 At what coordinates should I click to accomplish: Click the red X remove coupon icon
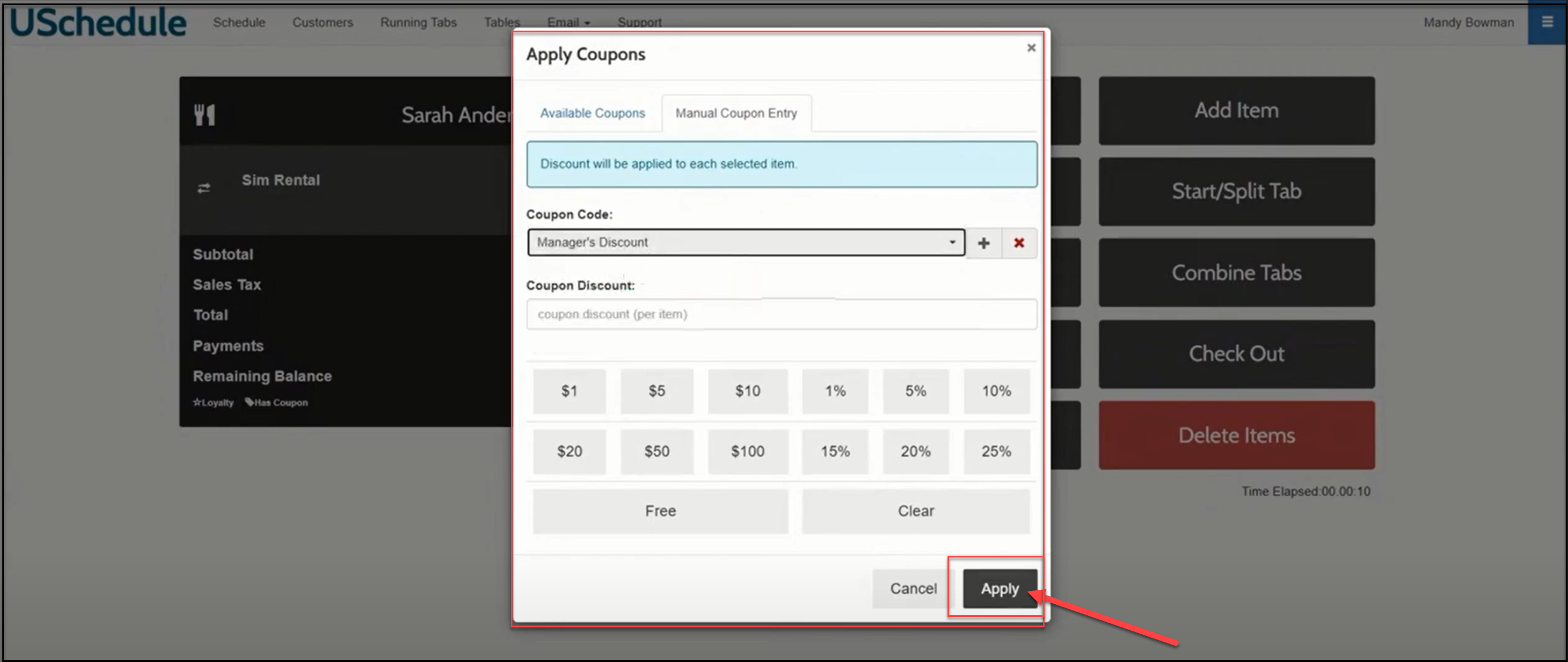1019,243
